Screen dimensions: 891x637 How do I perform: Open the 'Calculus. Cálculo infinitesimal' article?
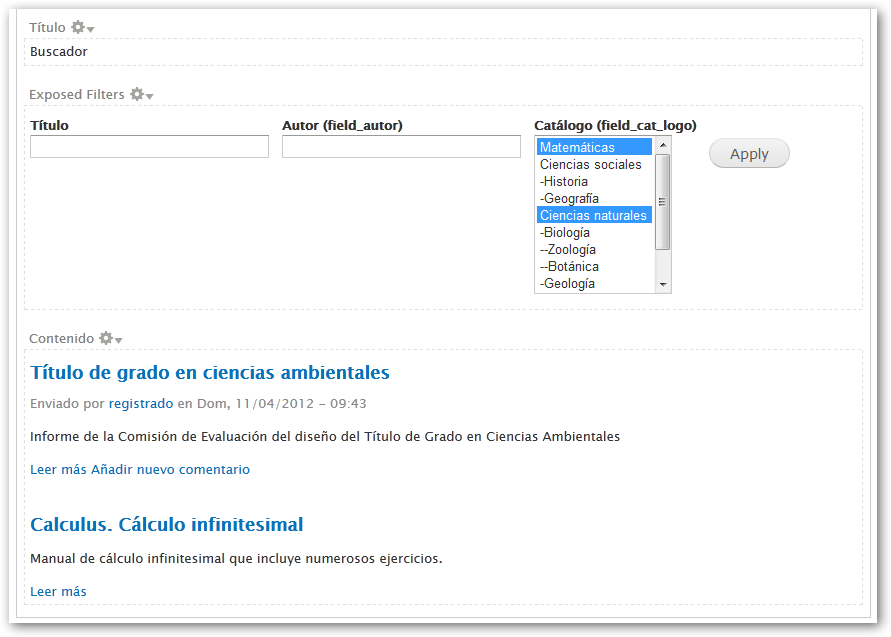(x=167, y=525)
